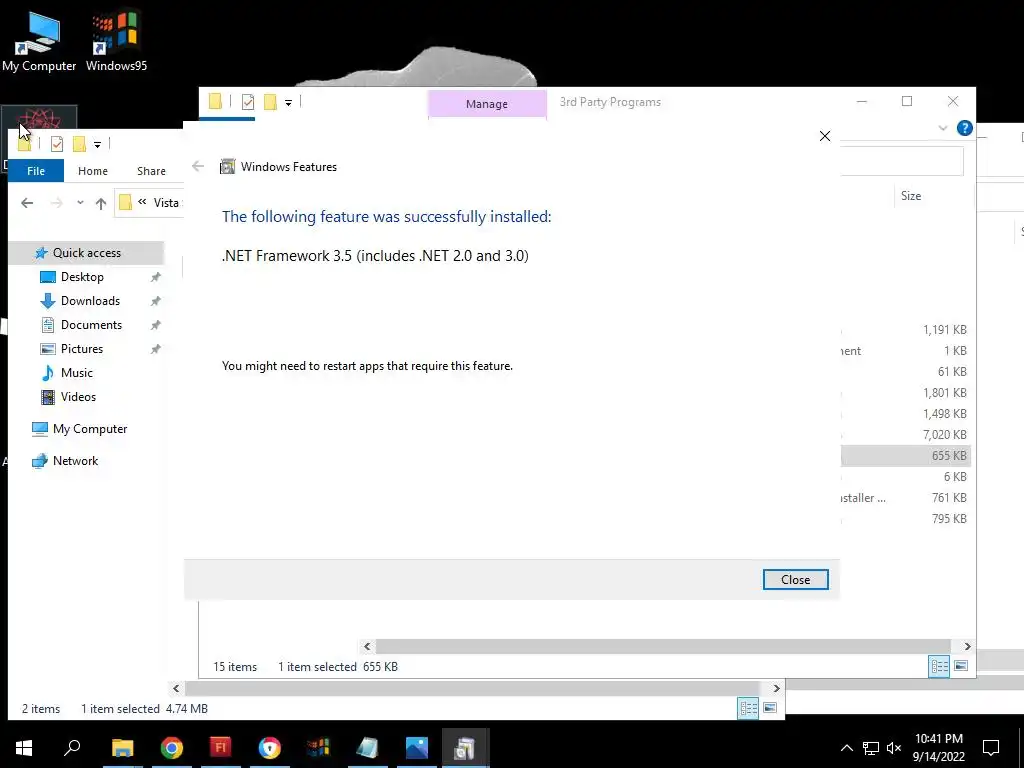Click the back arrow in Windows Features dialog

[198, 167]
